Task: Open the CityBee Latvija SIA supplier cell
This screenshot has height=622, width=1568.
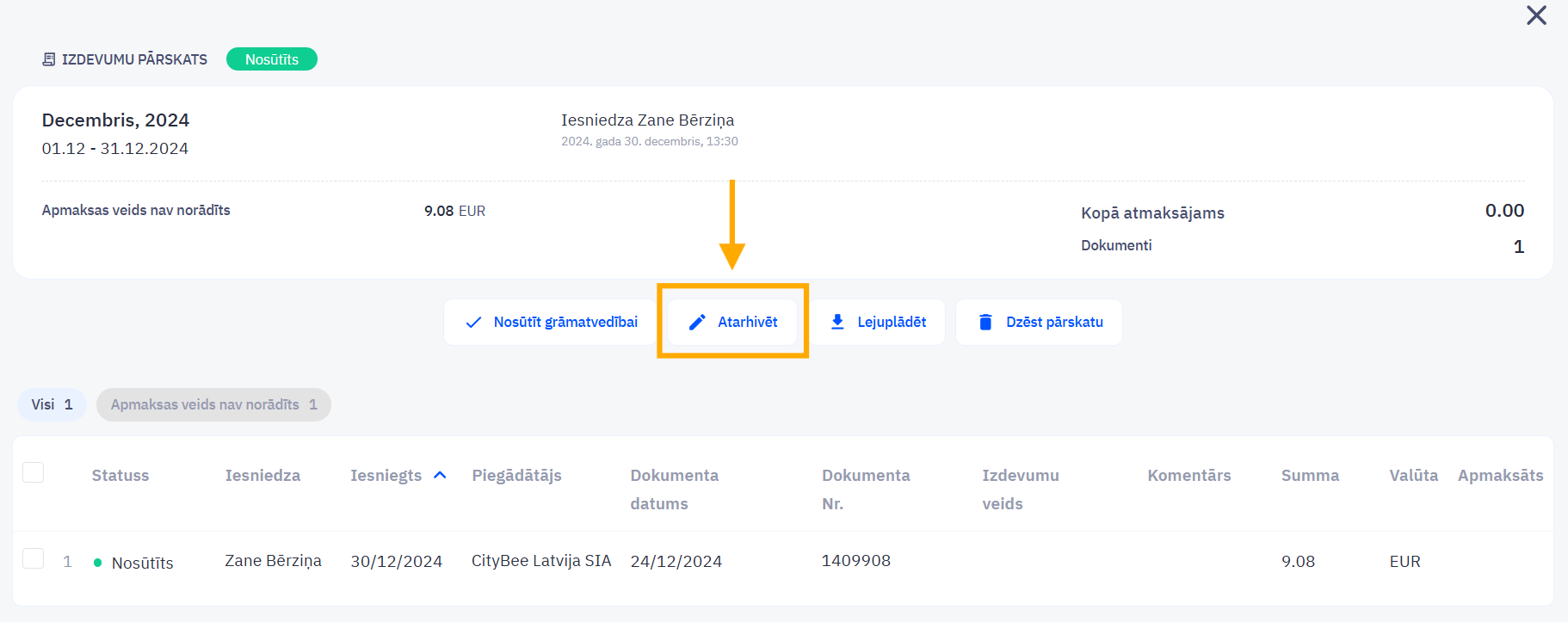Action: pos(541,561)
